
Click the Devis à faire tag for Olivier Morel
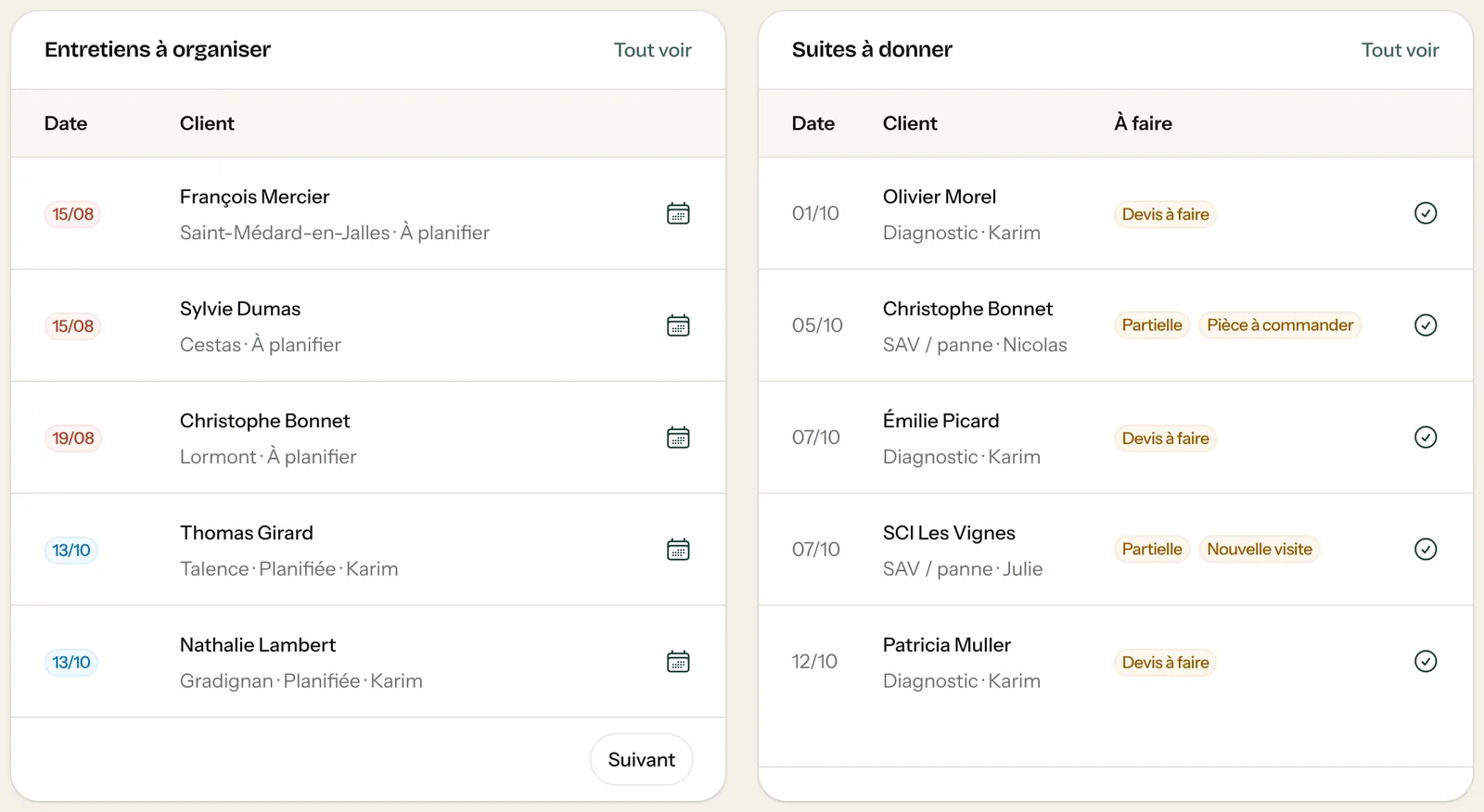tap(1165, 214)
